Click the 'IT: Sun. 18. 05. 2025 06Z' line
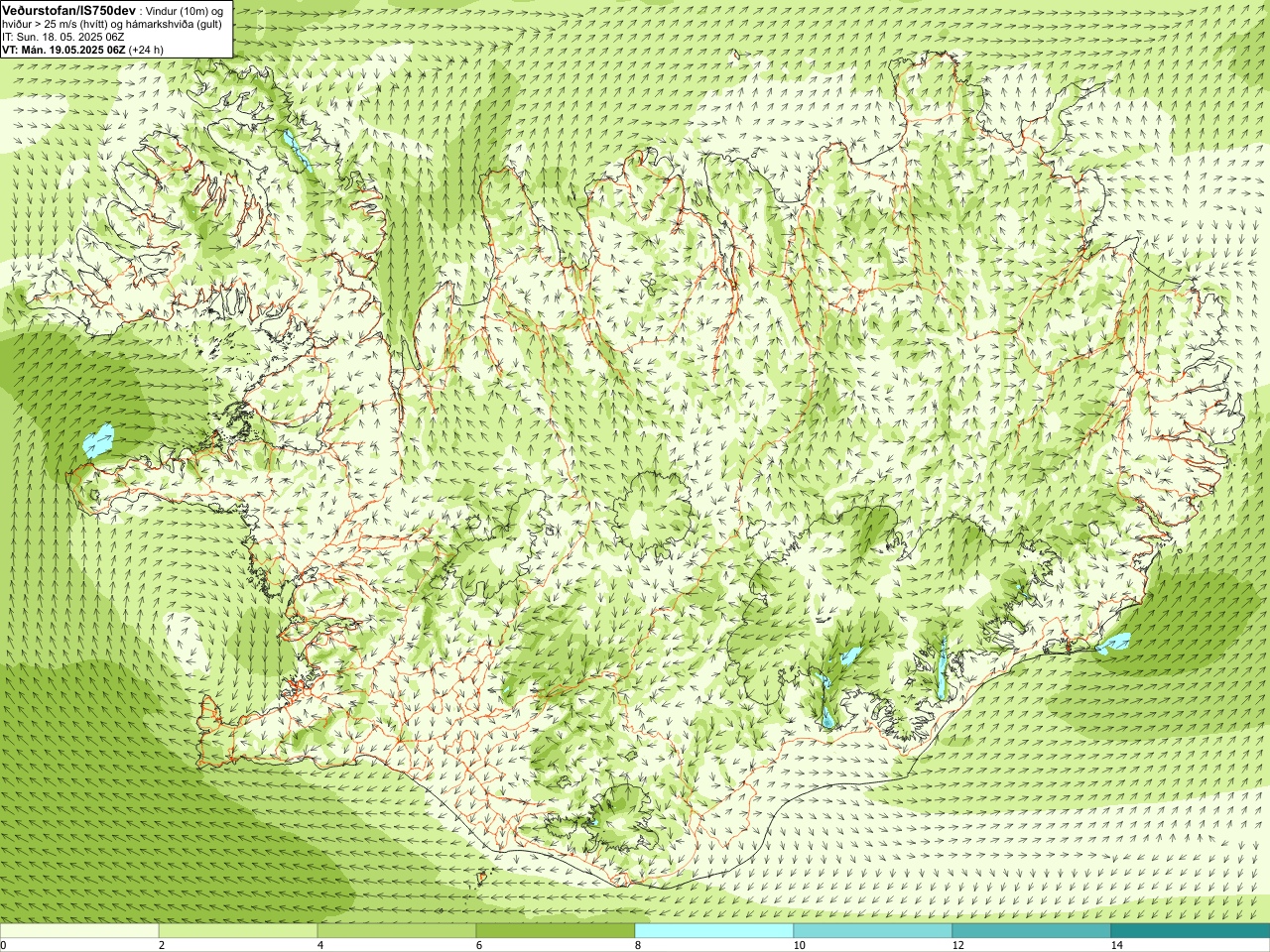The width and height of the screenshot is (1270, 952). point(63,36)
